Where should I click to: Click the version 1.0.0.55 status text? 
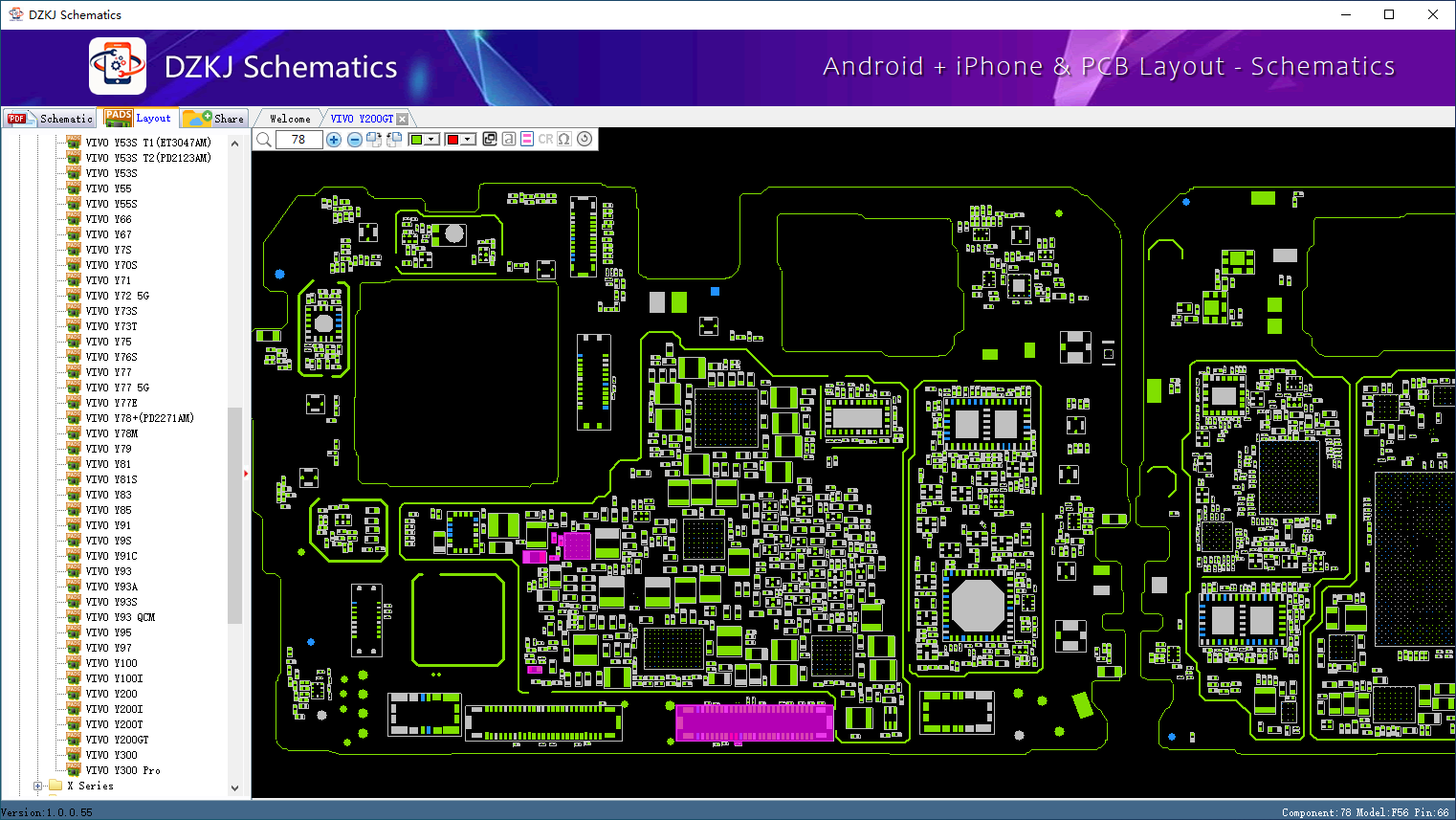(x=47, y=812)
